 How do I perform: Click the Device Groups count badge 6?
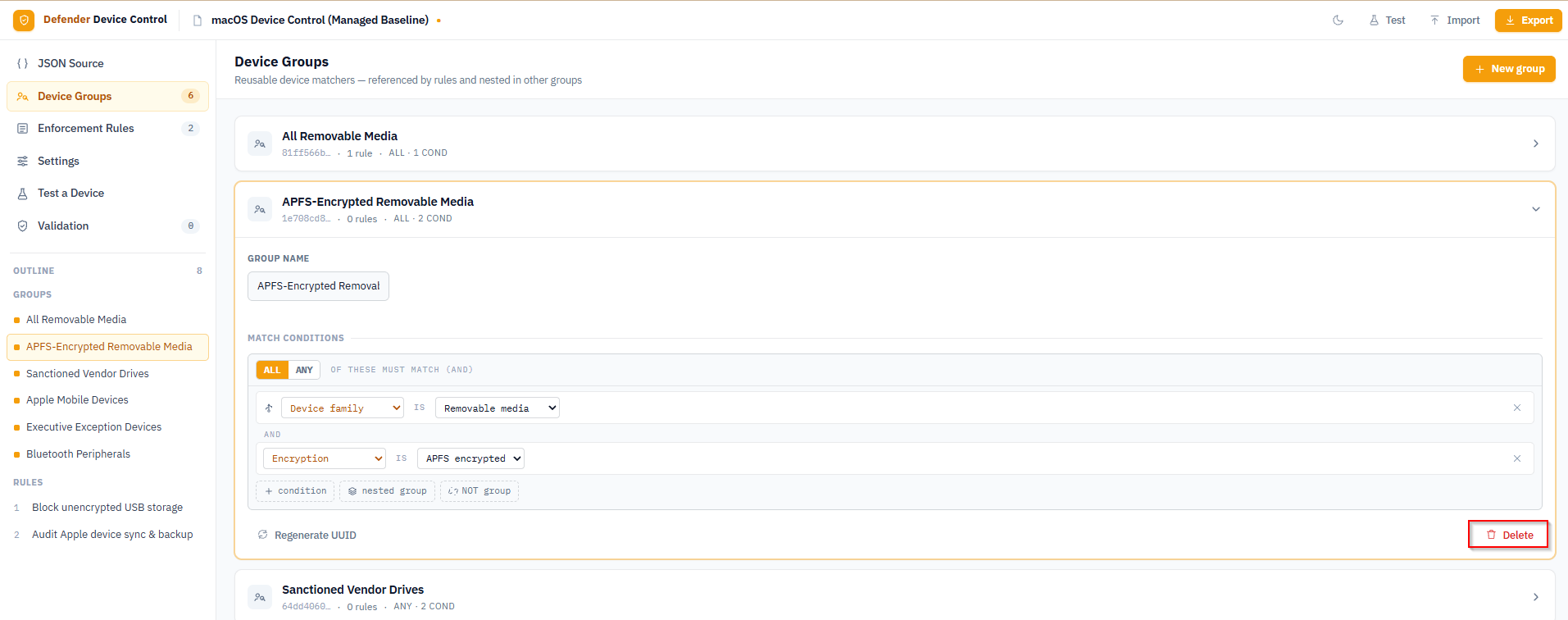(190, 96)
